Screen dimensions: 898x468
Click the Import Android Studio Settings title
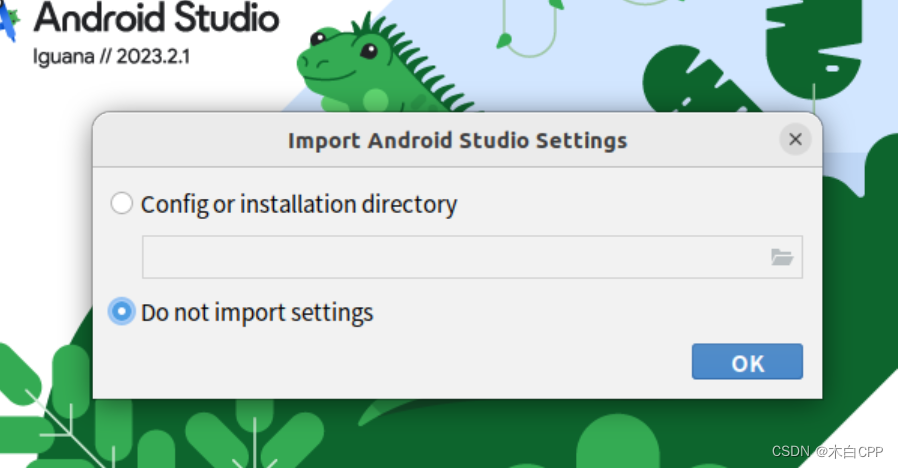pyautogui.click(x=457, y=140)
